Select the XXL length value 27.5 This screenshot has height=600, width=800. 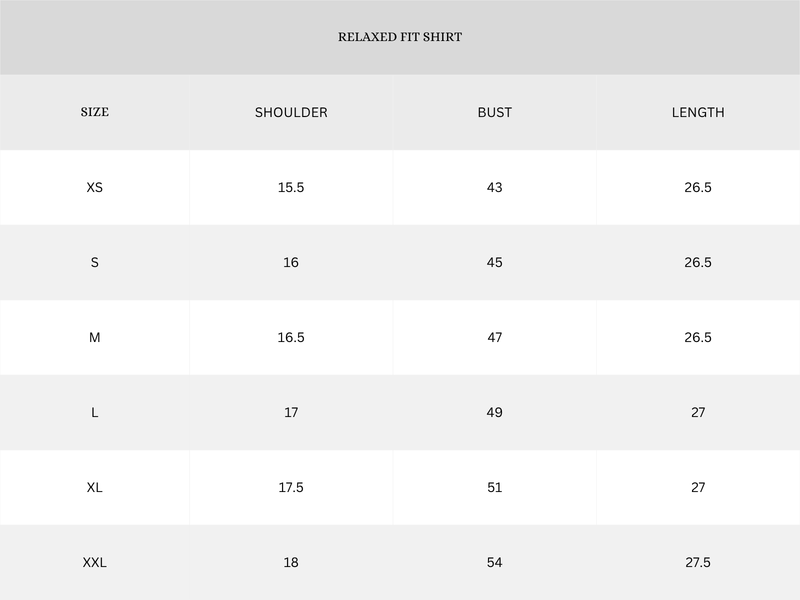pos(698,562)
